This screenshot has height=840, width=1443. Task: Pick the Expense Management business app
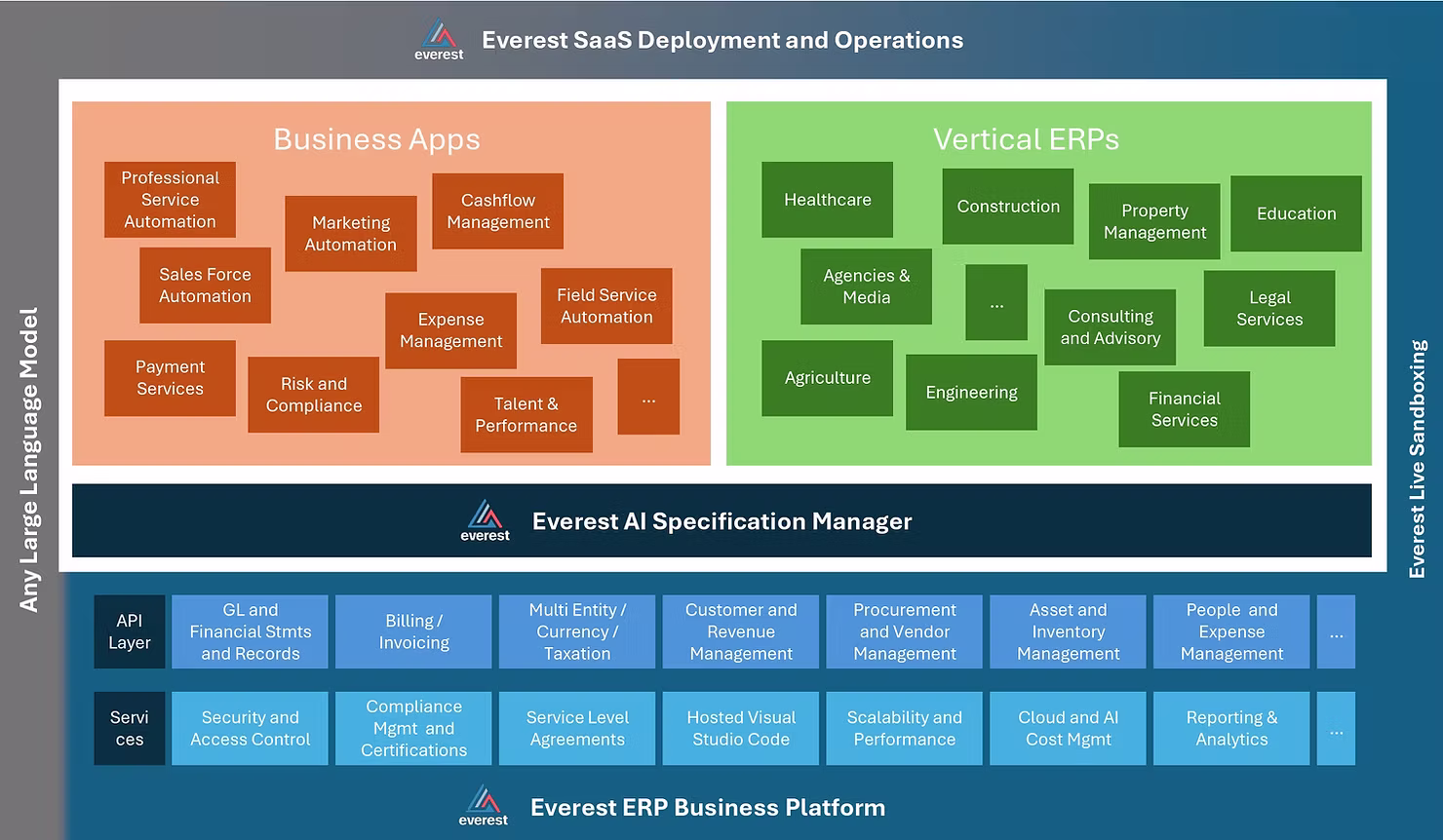click(450, 330)
